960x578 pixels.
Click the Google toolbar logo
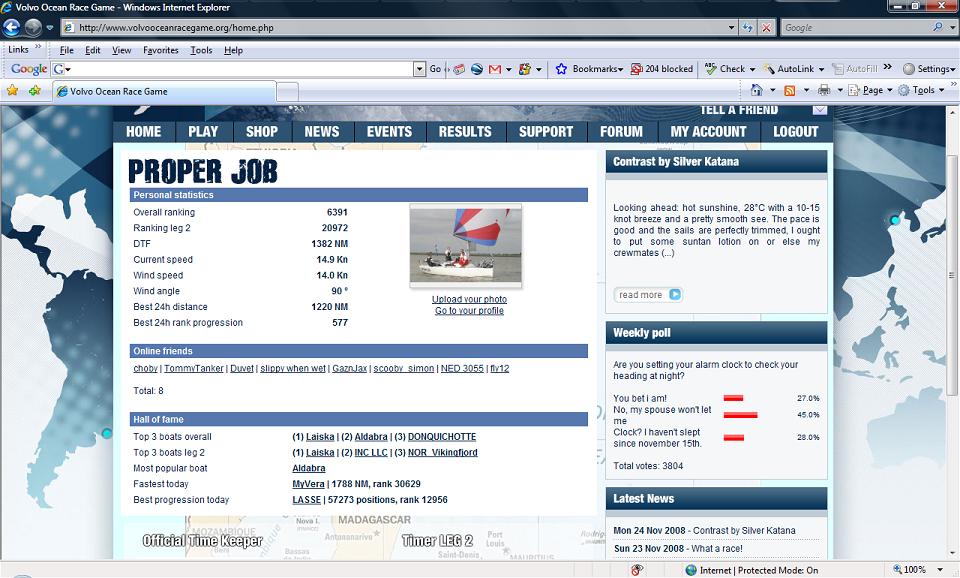pyautogui.click(x=29, y=69)
